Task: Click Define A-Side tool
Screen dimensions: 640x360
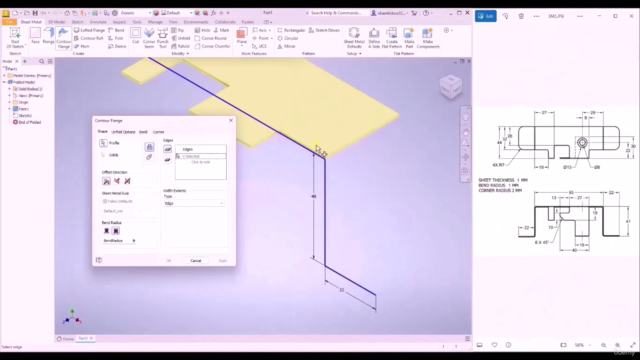Action: 374,38
